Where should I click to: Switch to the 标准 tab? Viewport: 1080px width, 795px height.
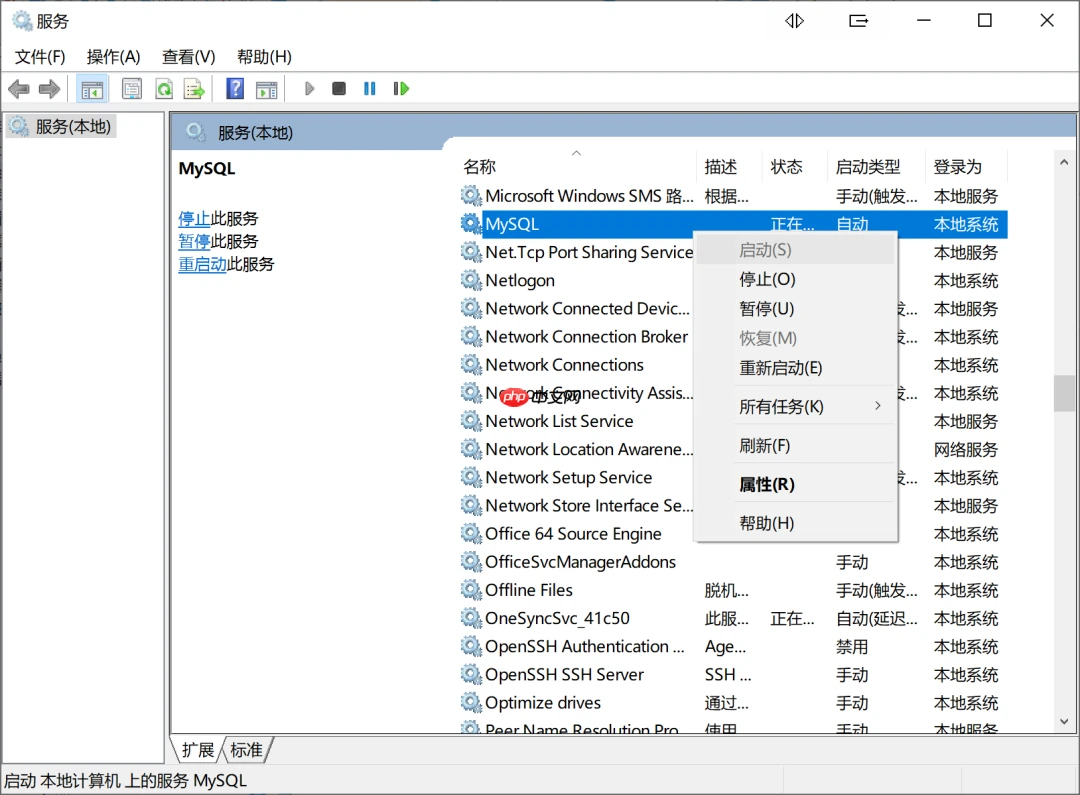pyautogui.click(x=246, y=750)
